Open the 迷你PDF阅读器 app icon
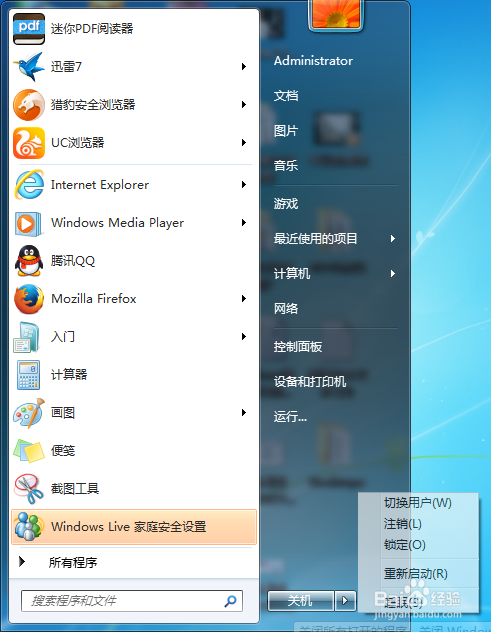Image resolution: width=491 pixels, height=632 pixels. tap(29, 29)
